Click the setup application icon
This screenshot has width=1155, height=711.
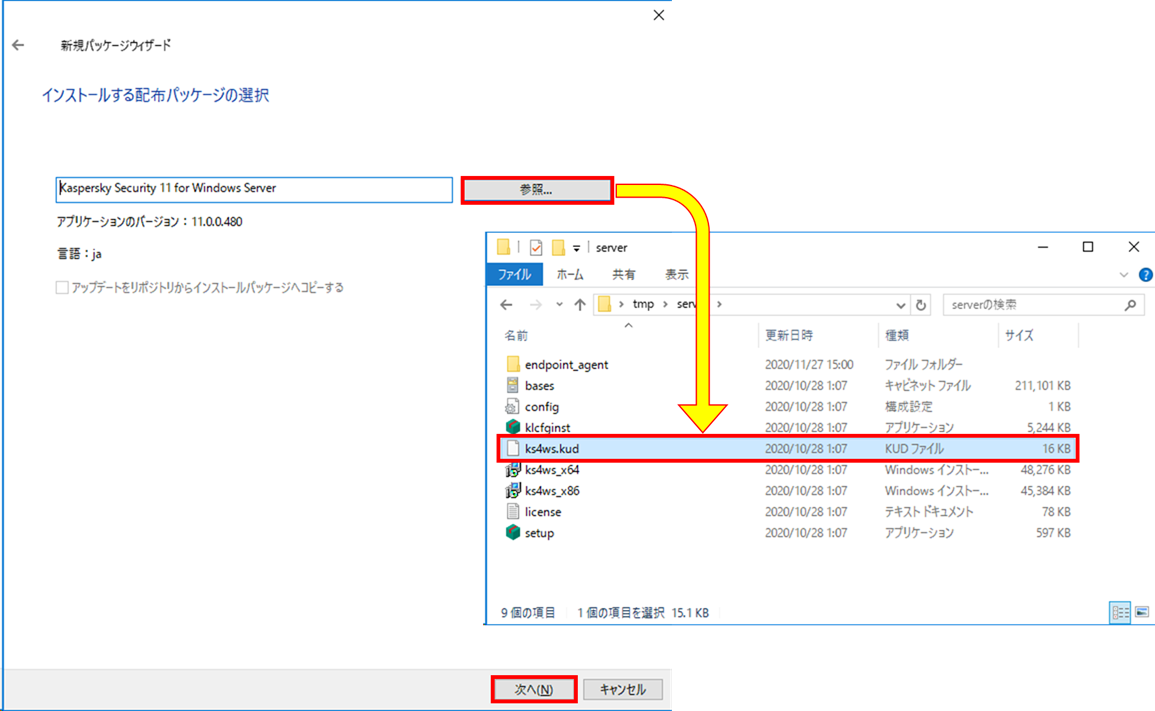[x=513, y=532]
